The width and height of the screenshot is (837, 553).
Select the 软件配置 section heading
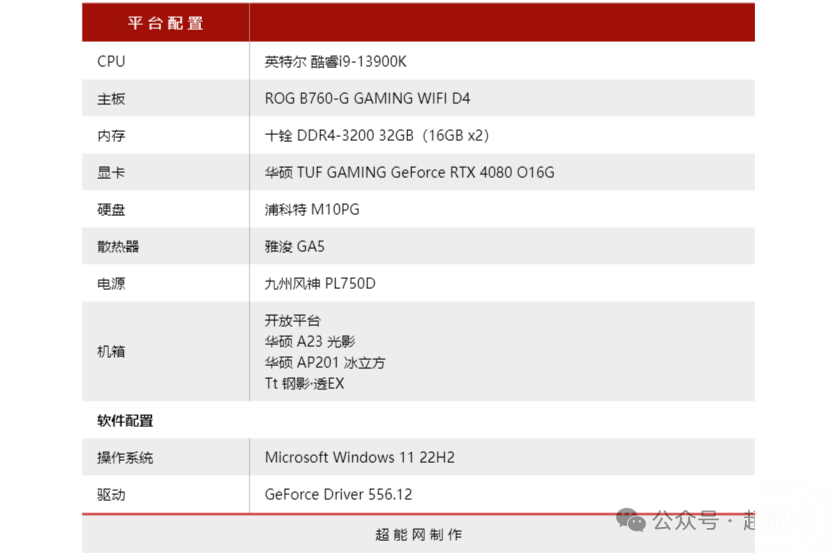(125, 421)
